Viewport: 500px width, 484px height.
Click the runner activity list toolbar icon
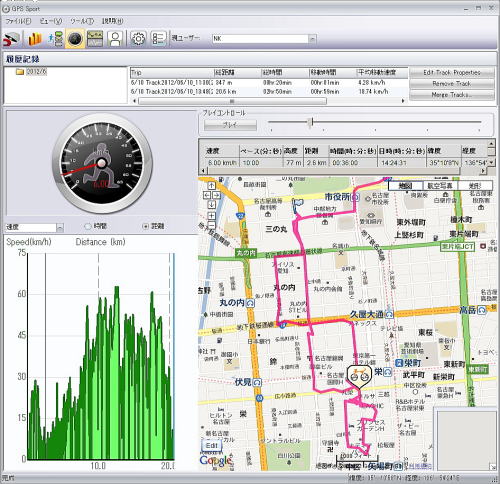(55, 39)
